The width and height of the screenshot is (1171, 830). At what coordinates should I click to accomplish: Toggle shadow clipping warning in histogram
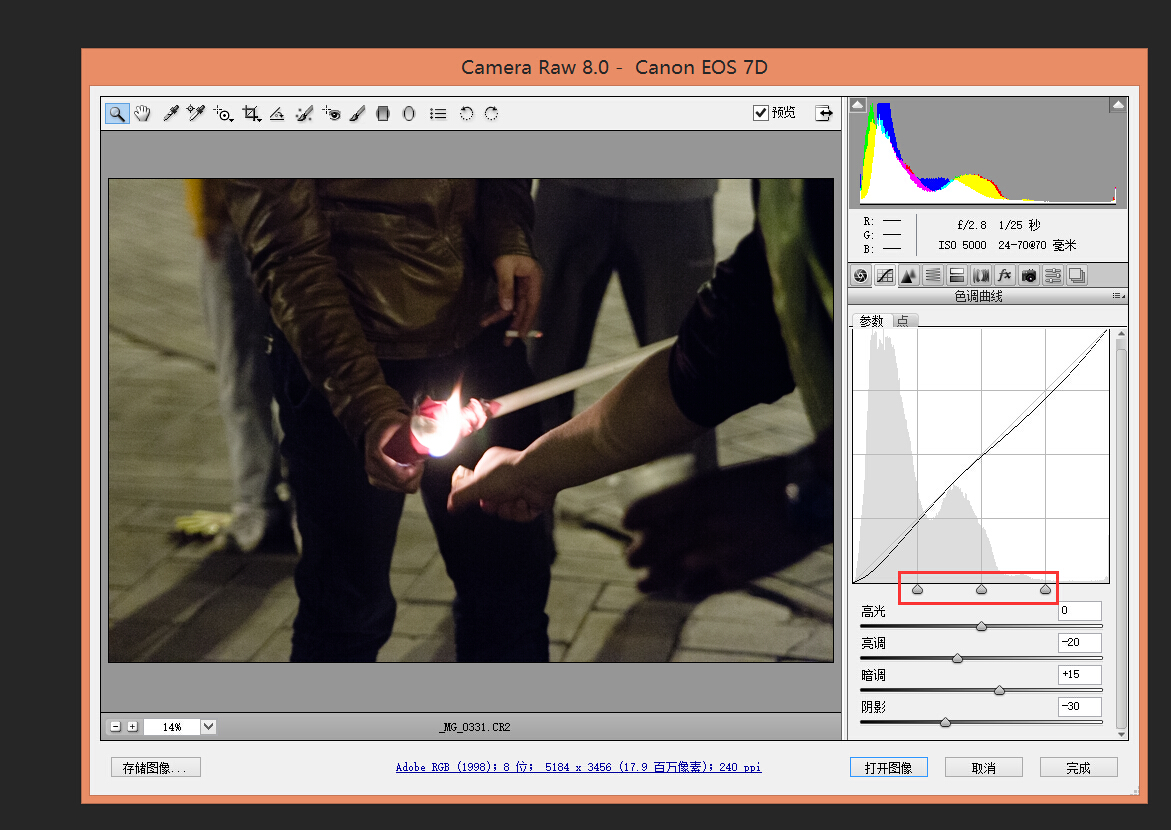pos(857,105)
